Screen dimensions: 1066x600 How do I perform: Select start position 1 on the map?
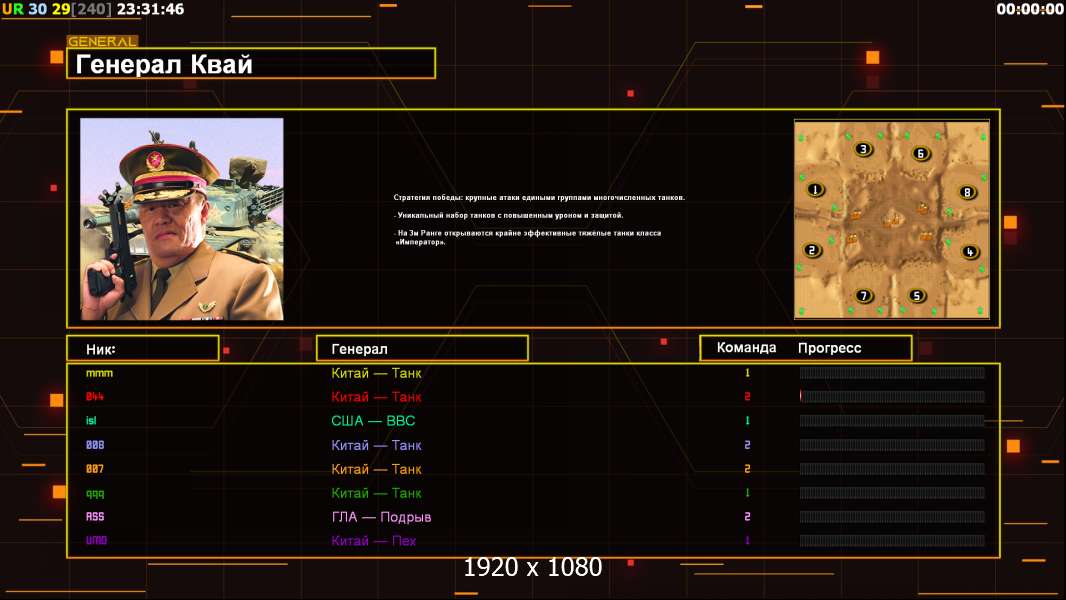(x=814, y=190)
